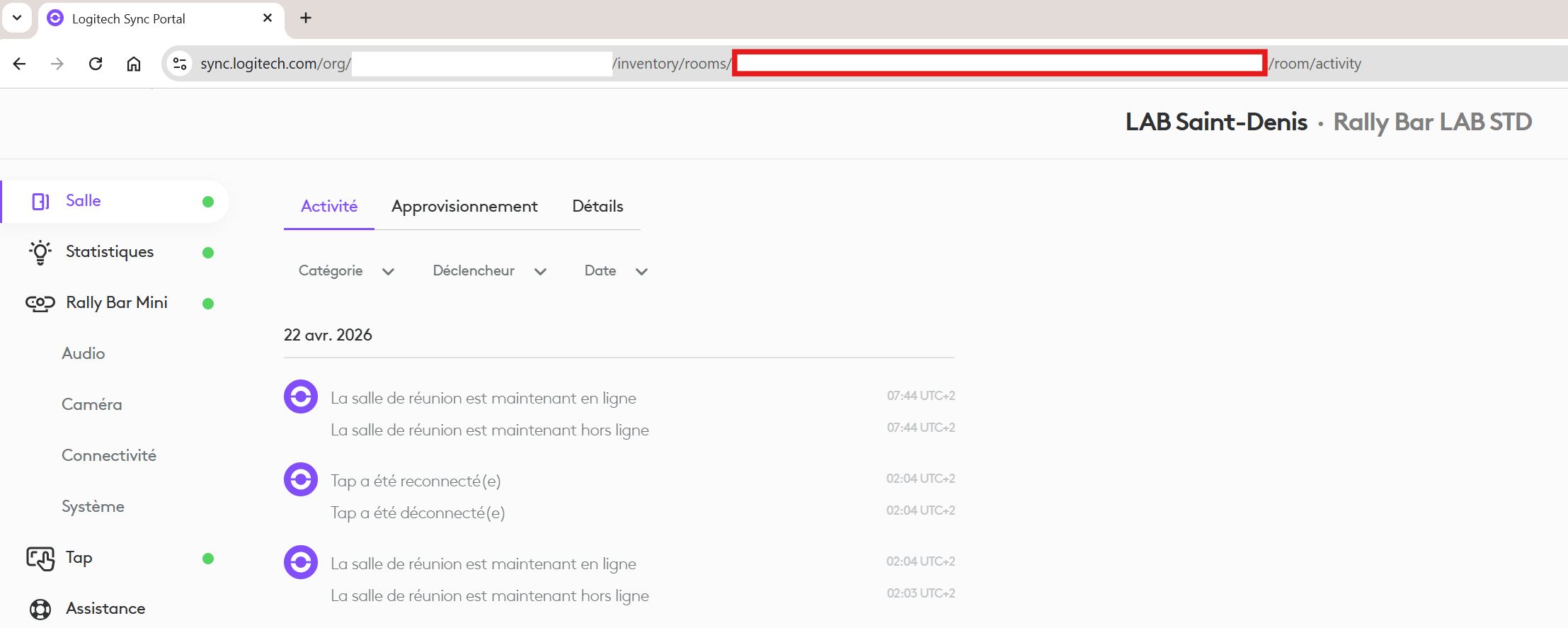
Task: Click the Tap reconnected event icon
Action: [301, 479]
